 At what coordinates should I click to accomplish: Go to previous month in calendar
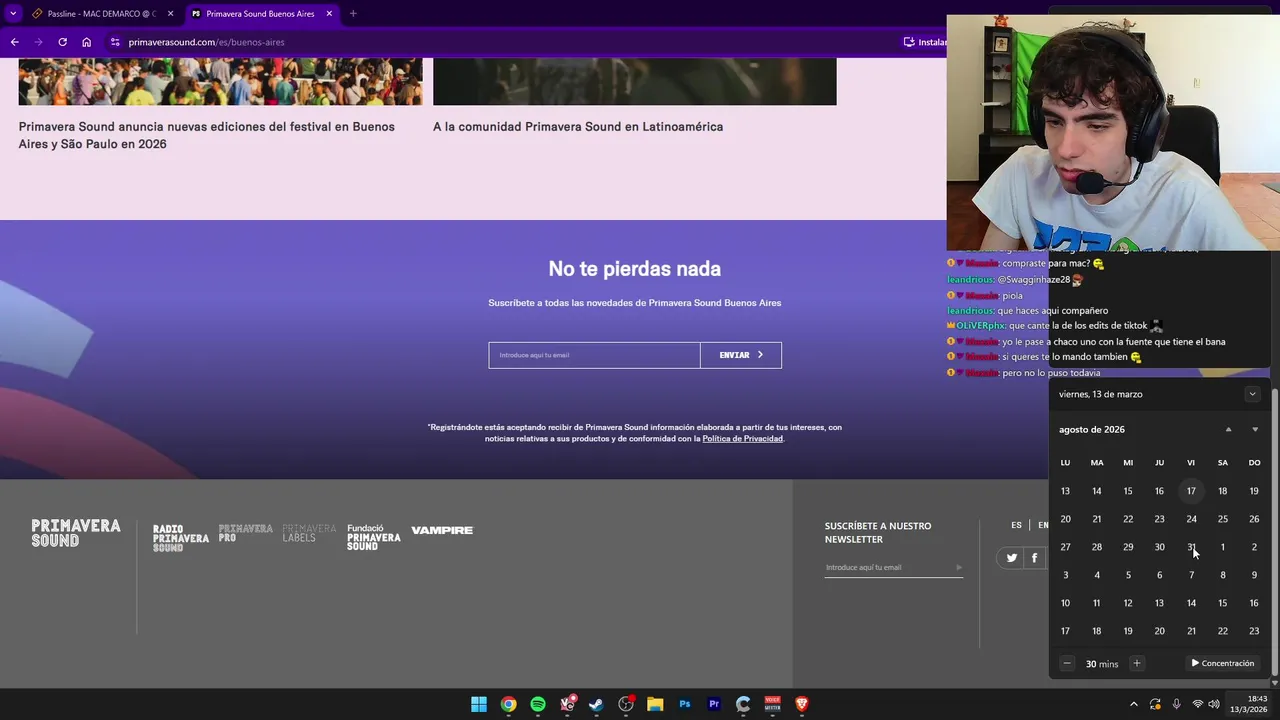tap(1229, 429)
